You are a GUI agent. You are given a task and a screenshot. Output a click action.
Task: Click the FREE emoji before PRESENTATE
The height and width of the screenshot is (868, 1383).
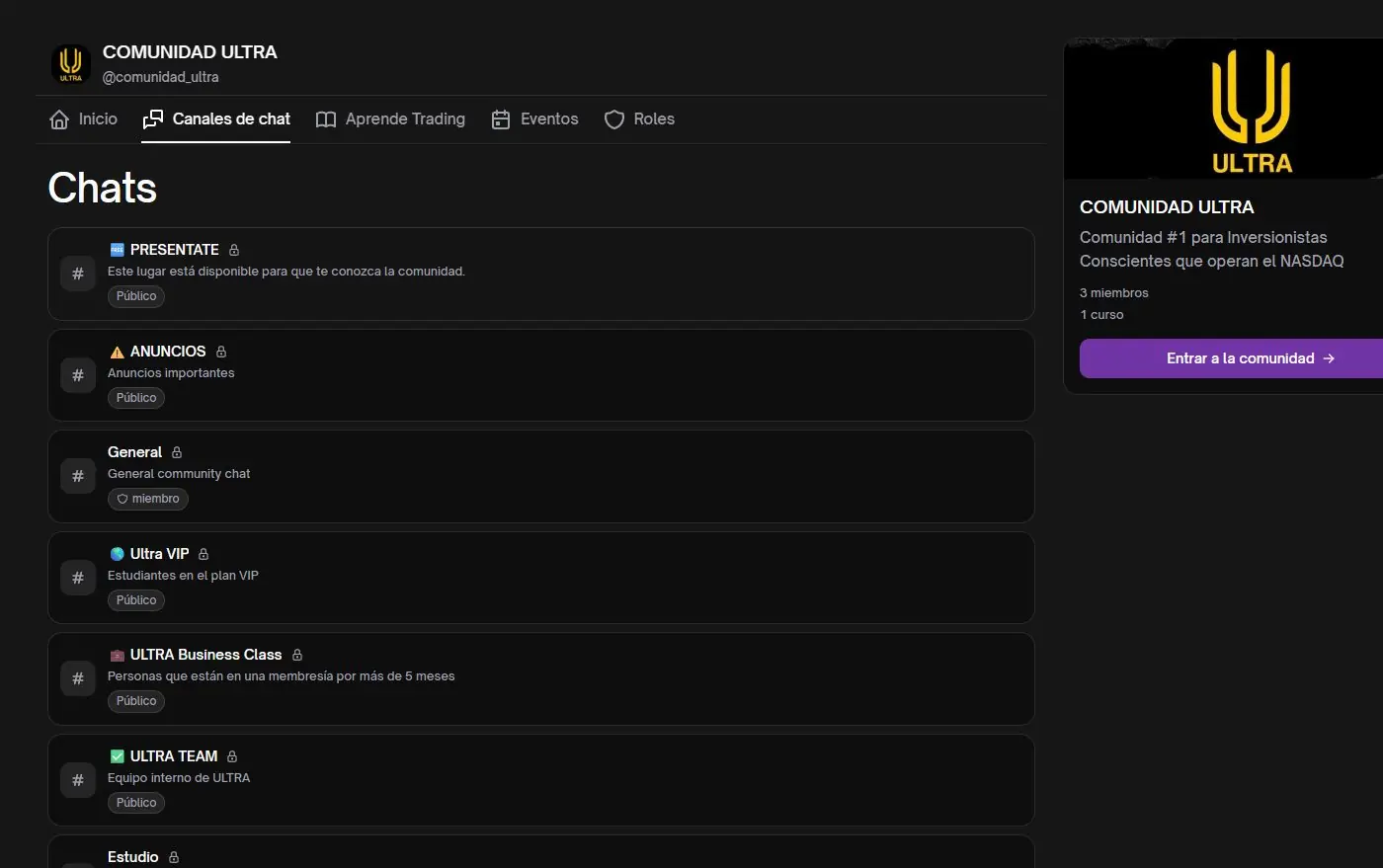pyautogui.click(x=118, y=250)
